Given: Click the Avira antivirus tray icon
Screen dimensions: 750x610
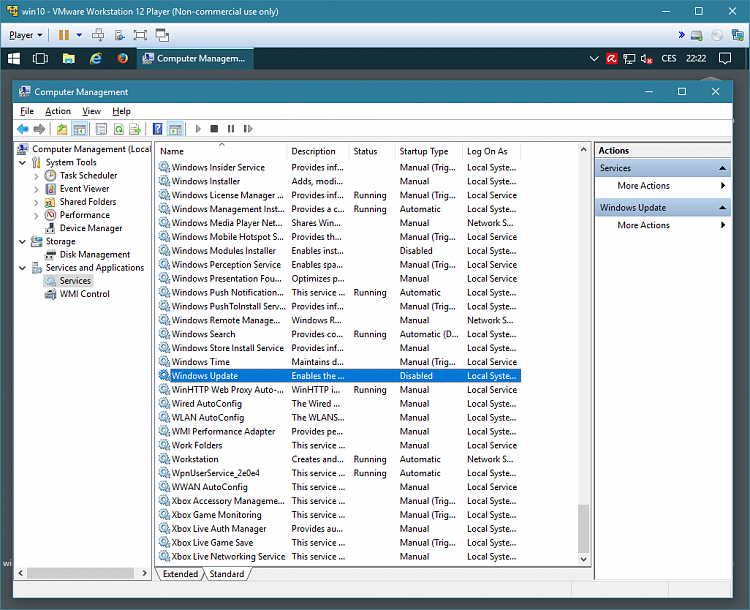Looking at the screenshot, I should [611, 59].
